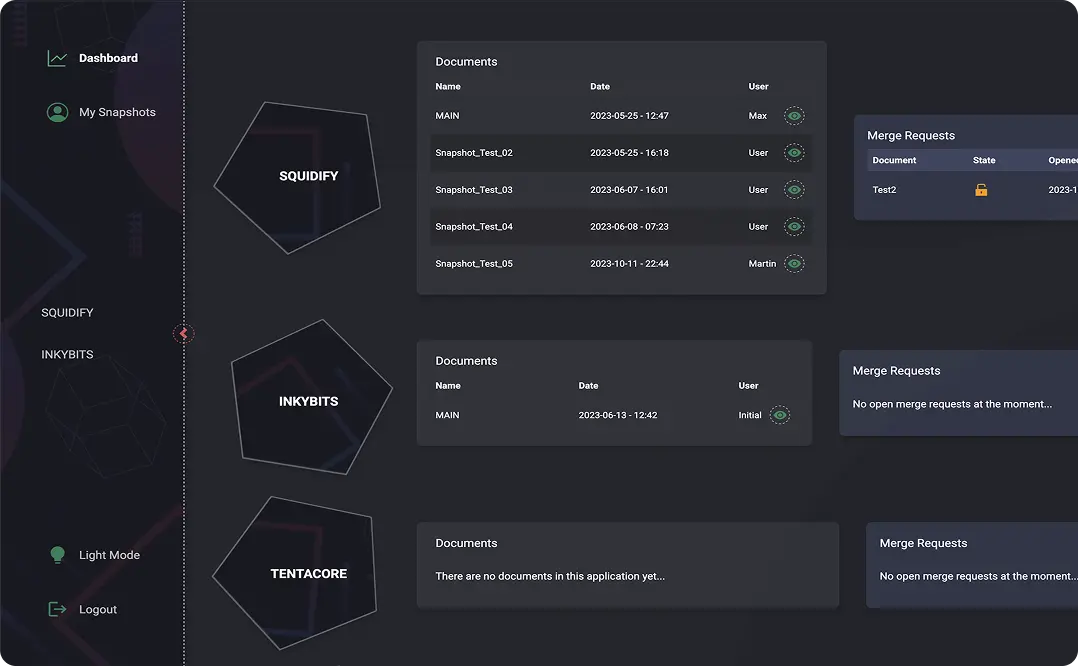The image size is (1078, 666).
Task: Click the Dashboard chart icon
Action: (x=57, y=59)
